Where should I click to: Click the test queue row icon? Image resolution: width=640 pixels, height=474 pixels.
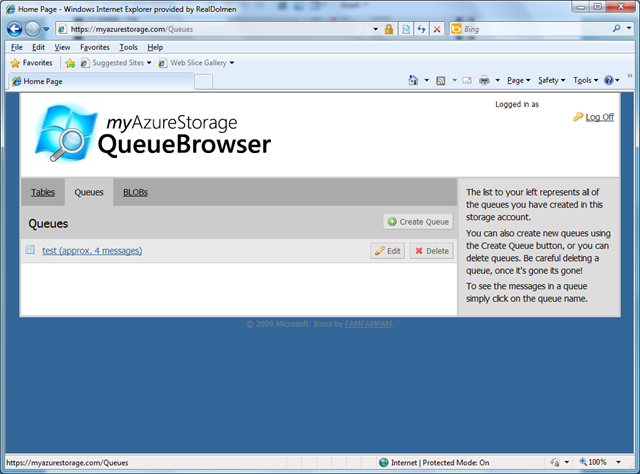tap(30, 249)
